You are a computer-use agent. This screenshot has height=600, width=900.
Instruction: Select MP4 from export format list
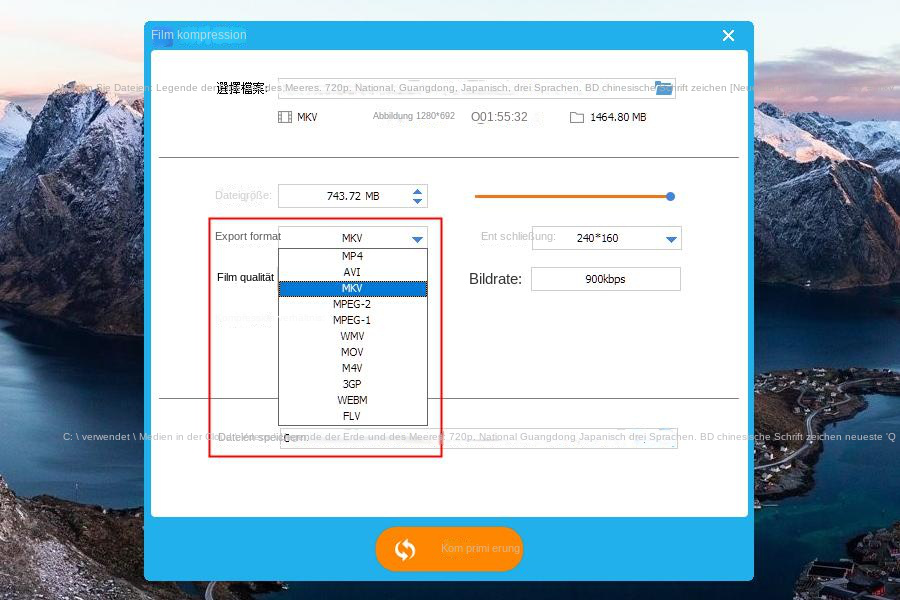point(352,256)
